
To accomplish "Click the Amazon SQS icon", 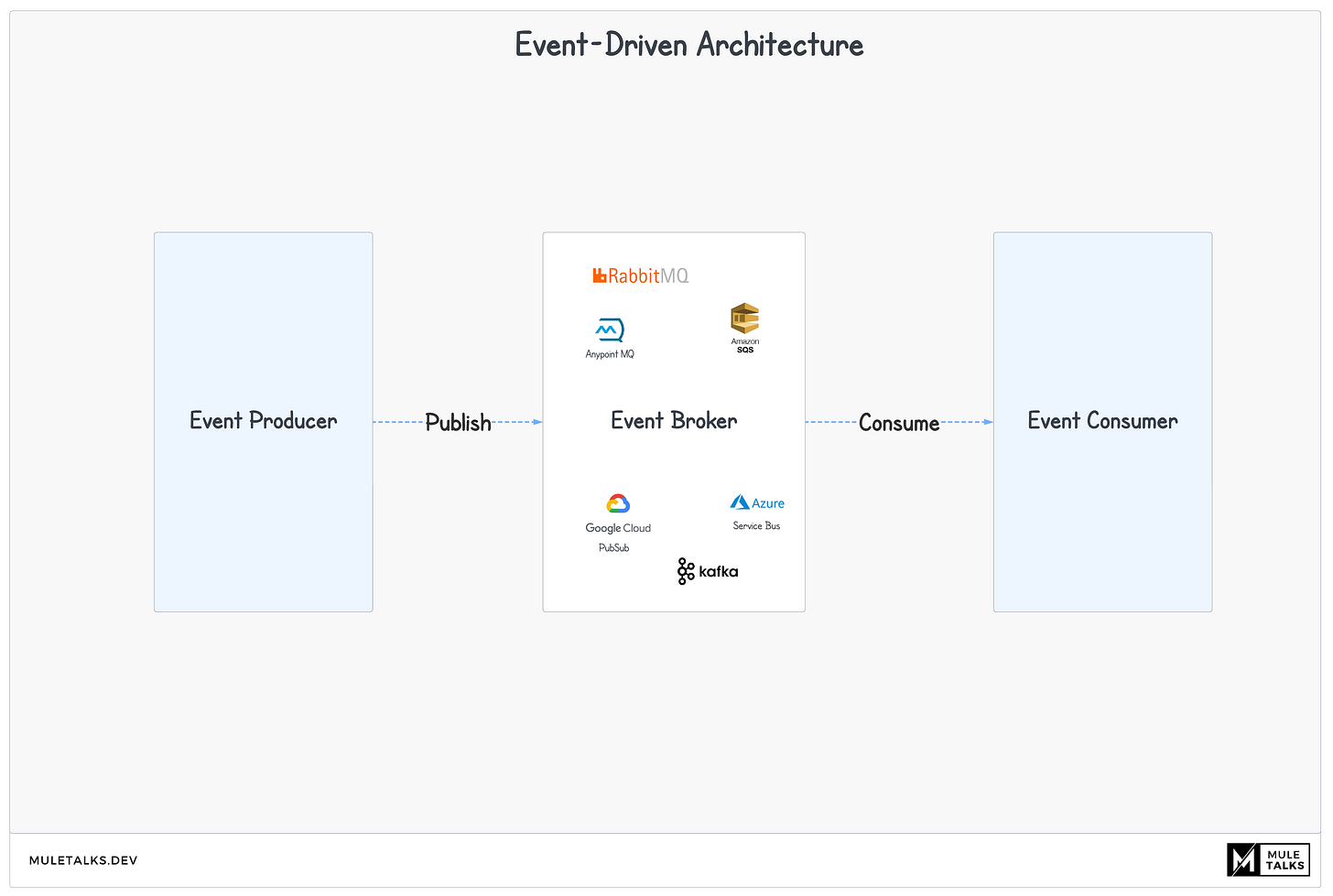I will [x=745, y=329].
